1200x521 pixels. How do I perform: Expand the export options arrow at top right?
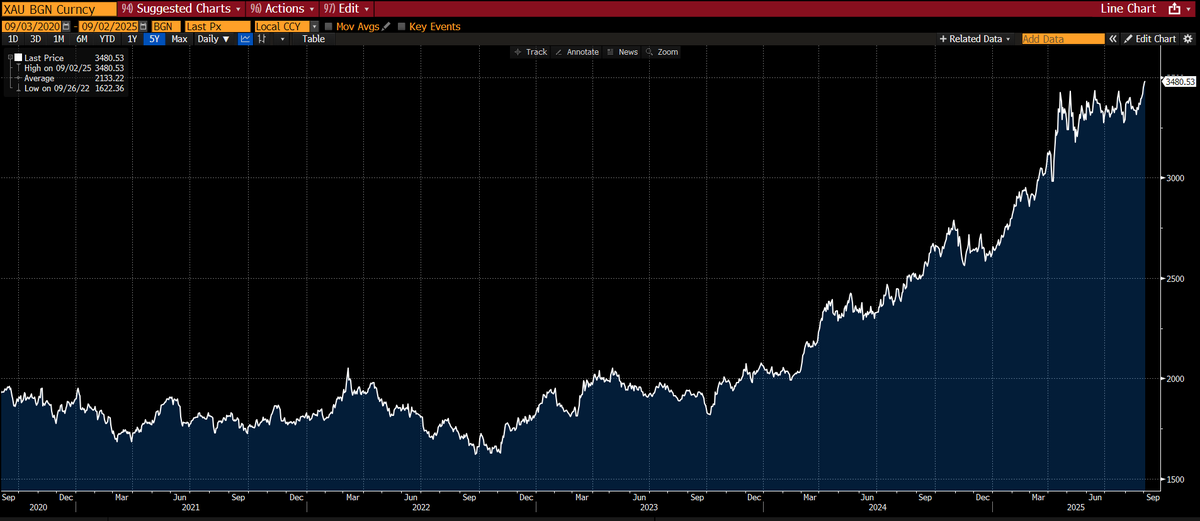(x=1188, y=9)
